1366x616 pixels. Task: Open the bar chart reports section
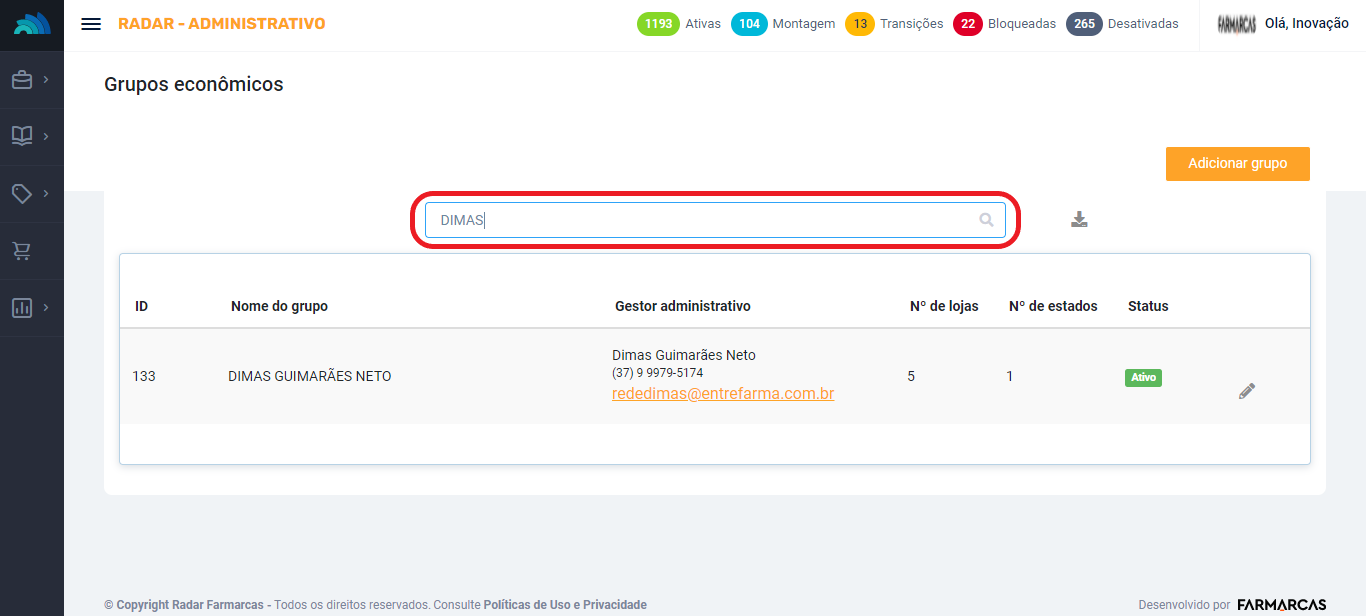[x=22, y=308]
